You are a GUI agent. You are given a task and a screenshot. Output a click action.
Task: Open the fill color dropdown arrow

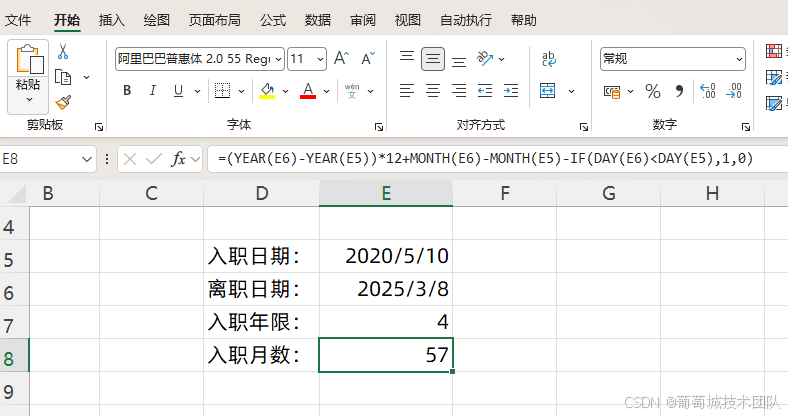285,91
